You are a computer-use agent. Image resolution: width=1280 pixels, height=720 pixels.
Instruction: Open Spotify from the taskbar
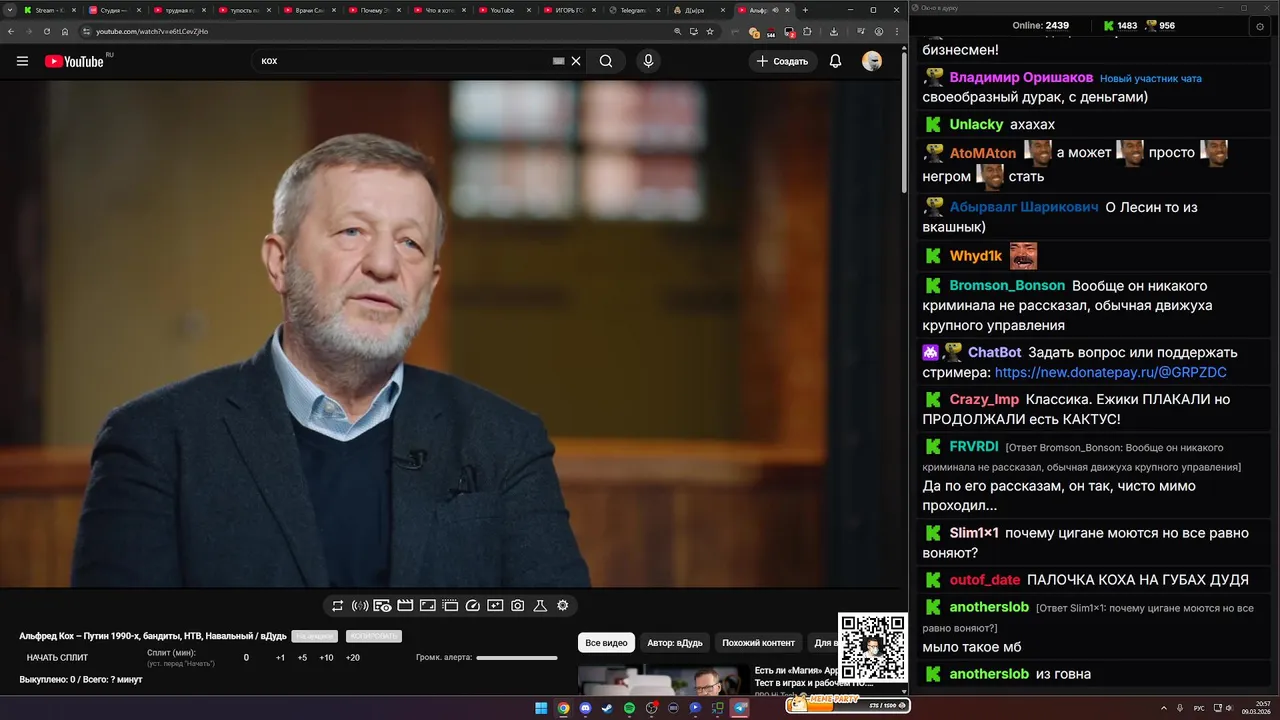pos(629,708)
